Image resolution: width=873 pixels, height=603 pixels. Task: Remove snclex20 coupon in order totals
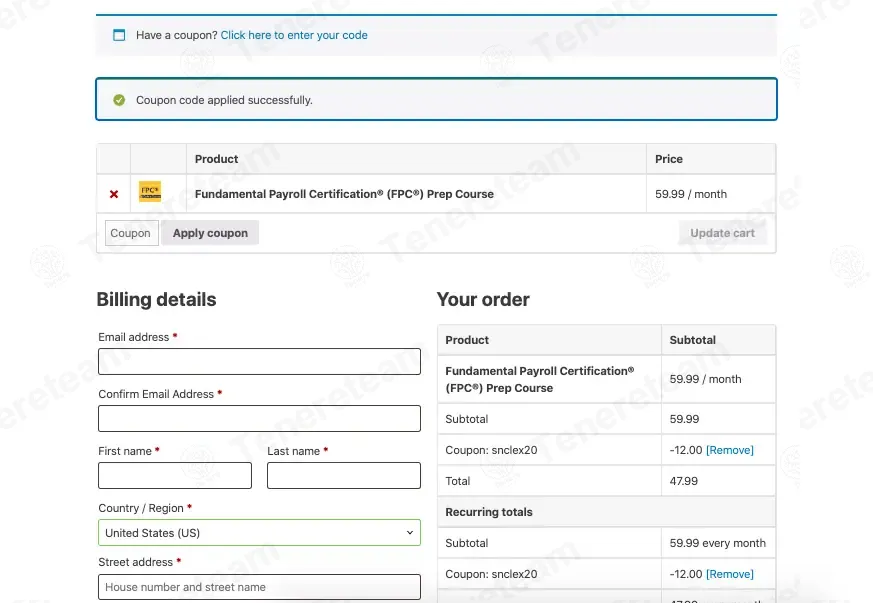click(x=729, y=450)
